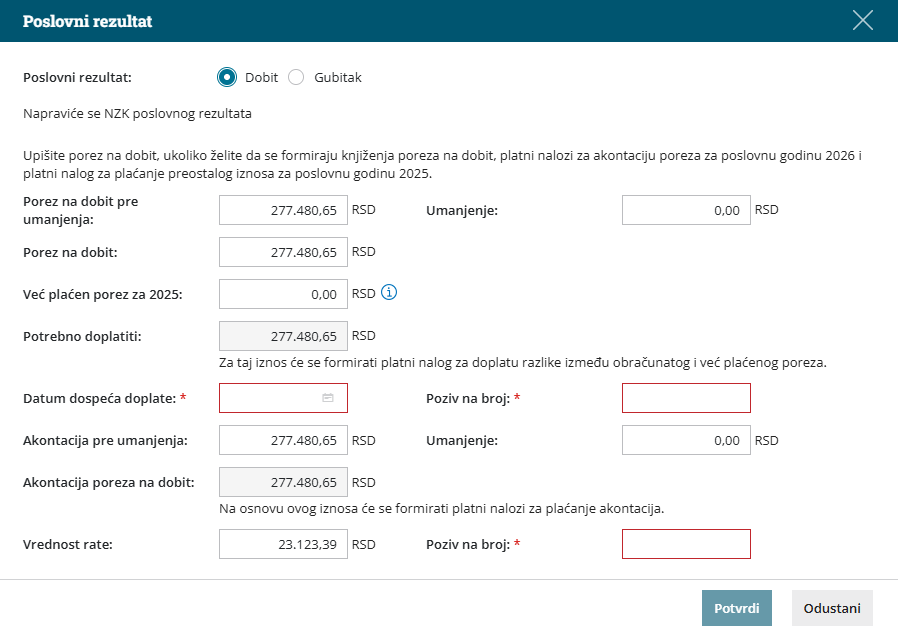Focus the Datum dospeća doplate date field

(270, 398)
